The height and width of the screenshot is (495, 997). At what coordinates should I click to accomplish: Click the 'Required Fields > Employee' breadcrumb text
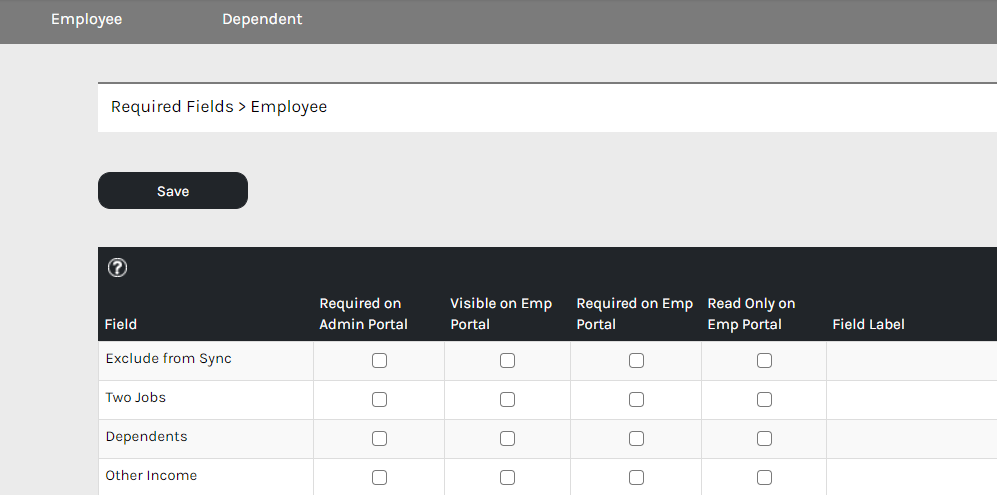pos(219,106)
